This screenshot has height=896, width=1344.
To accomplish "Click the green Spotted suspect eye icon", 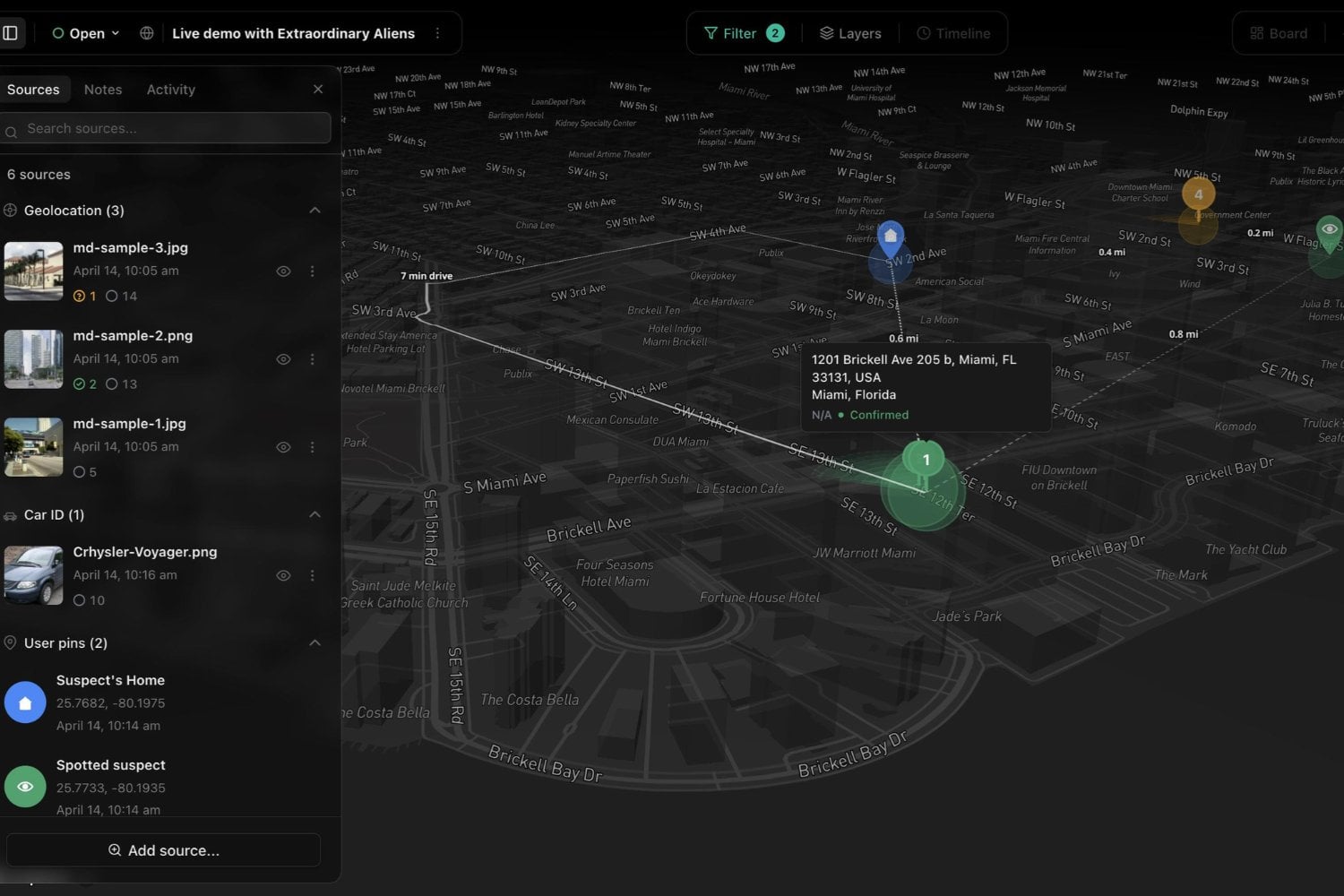I will click(x=25, y=786).
